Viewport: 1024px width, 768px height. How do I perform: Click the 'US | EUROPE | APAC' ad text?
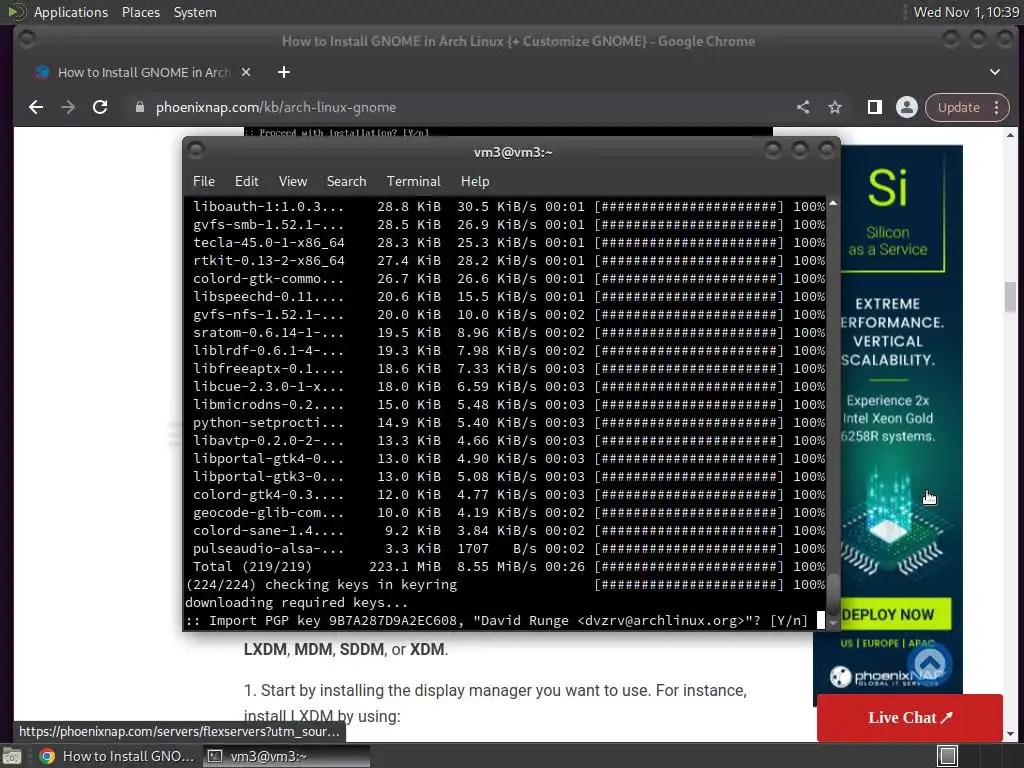pyautogui.click(x=888, y=643)
